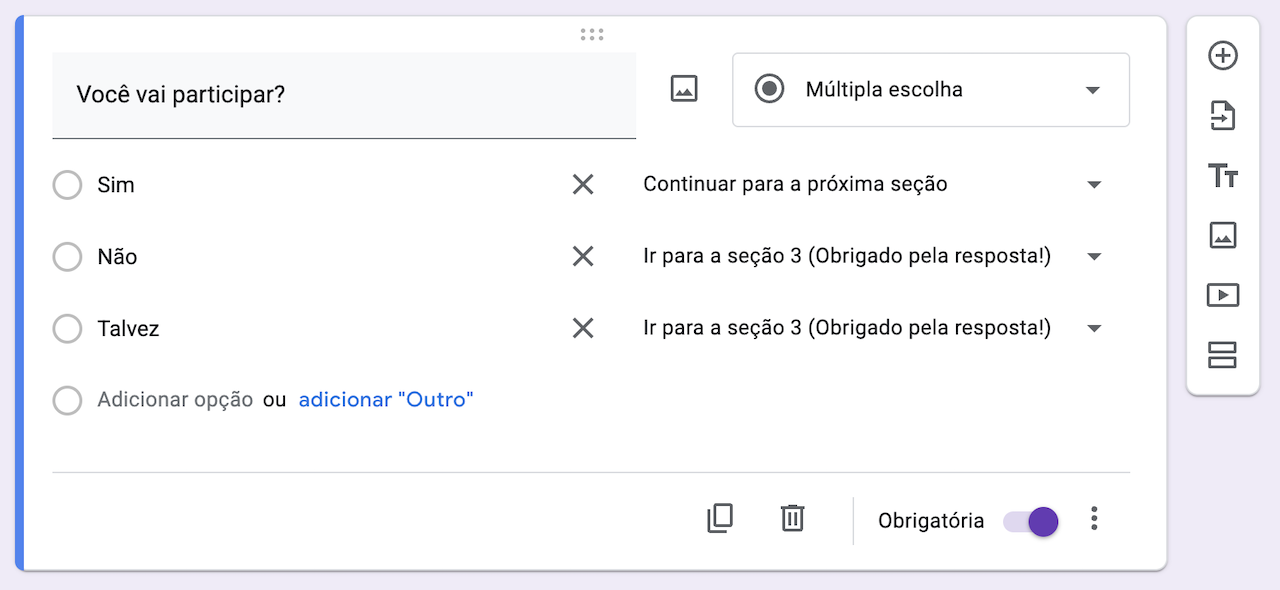Image resolution: width=1280 pixels, height=590 pixels.
Task: Add a video from the side toolbar
Action: point(1223,295)
